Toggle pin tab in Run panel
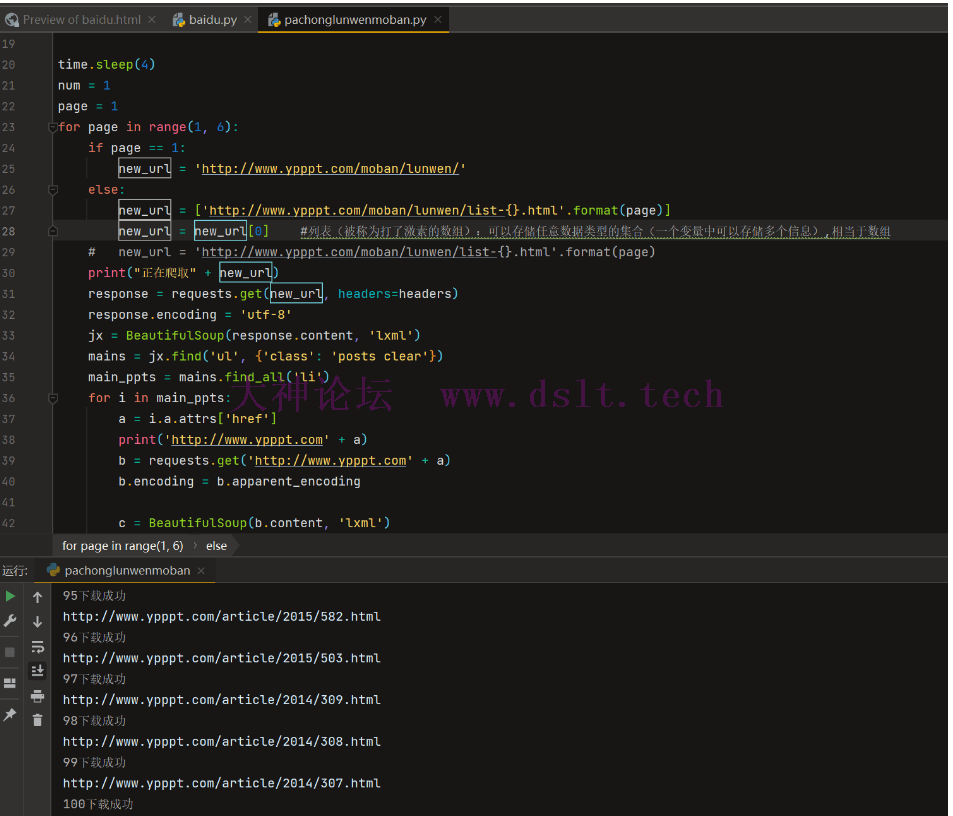The image size is (953, 816). [x=10, y=714]
